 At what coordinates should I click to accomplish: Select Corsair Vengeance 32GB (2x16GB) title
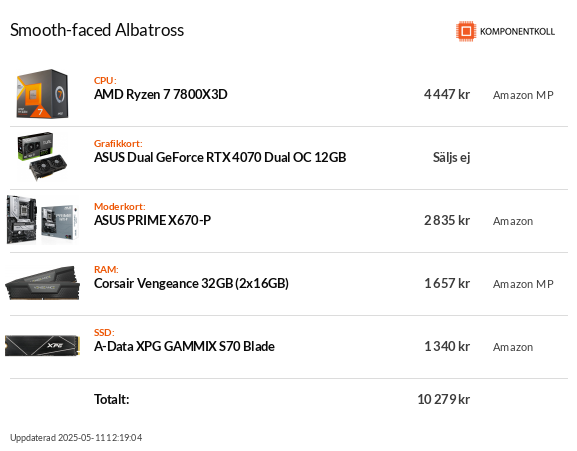point(191,283)
